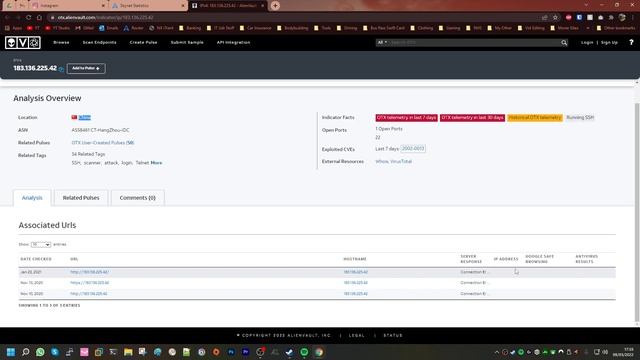Select the Analysis tab
The image size is (640, 360).
pyautogui.click(x=32, y=198)
